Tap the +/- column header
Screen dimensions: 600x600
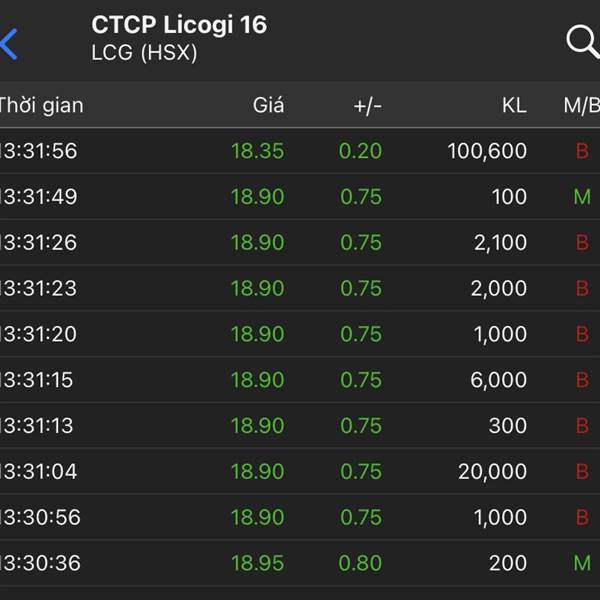(x=367, y=105)
